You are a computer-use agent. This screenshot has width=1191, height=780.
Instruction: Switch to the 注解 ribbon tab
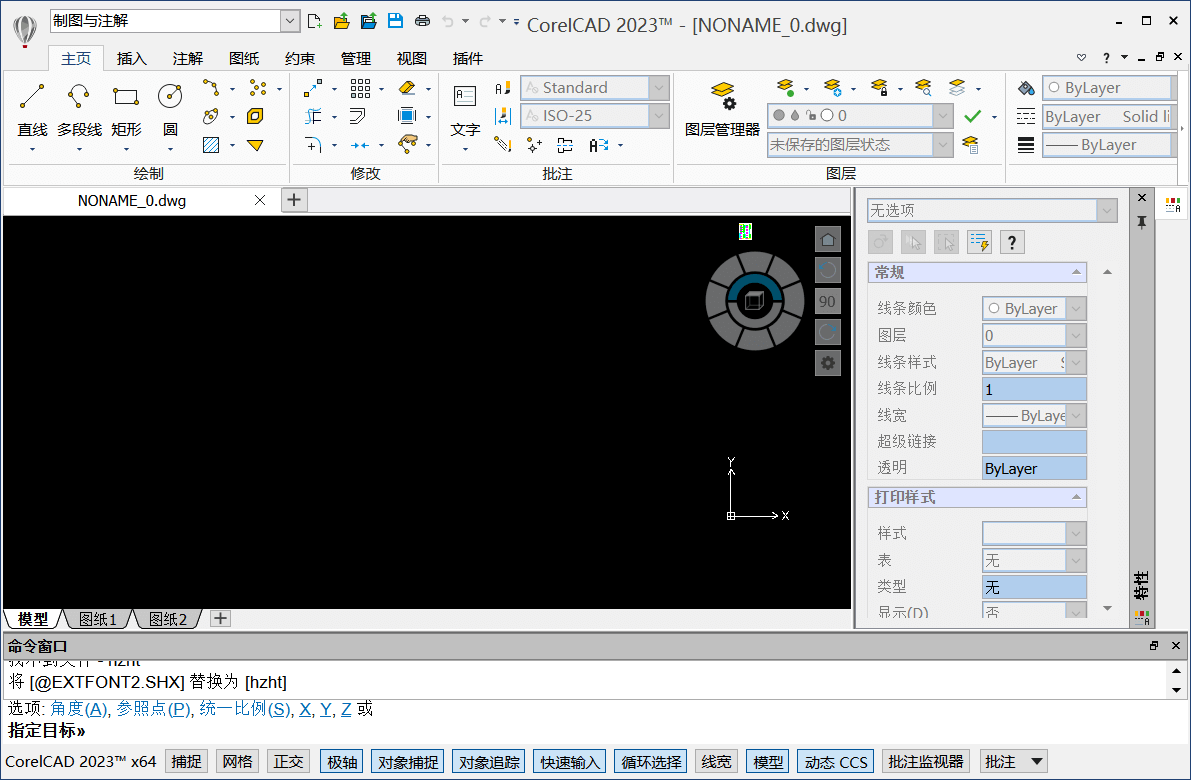[188, 58]
